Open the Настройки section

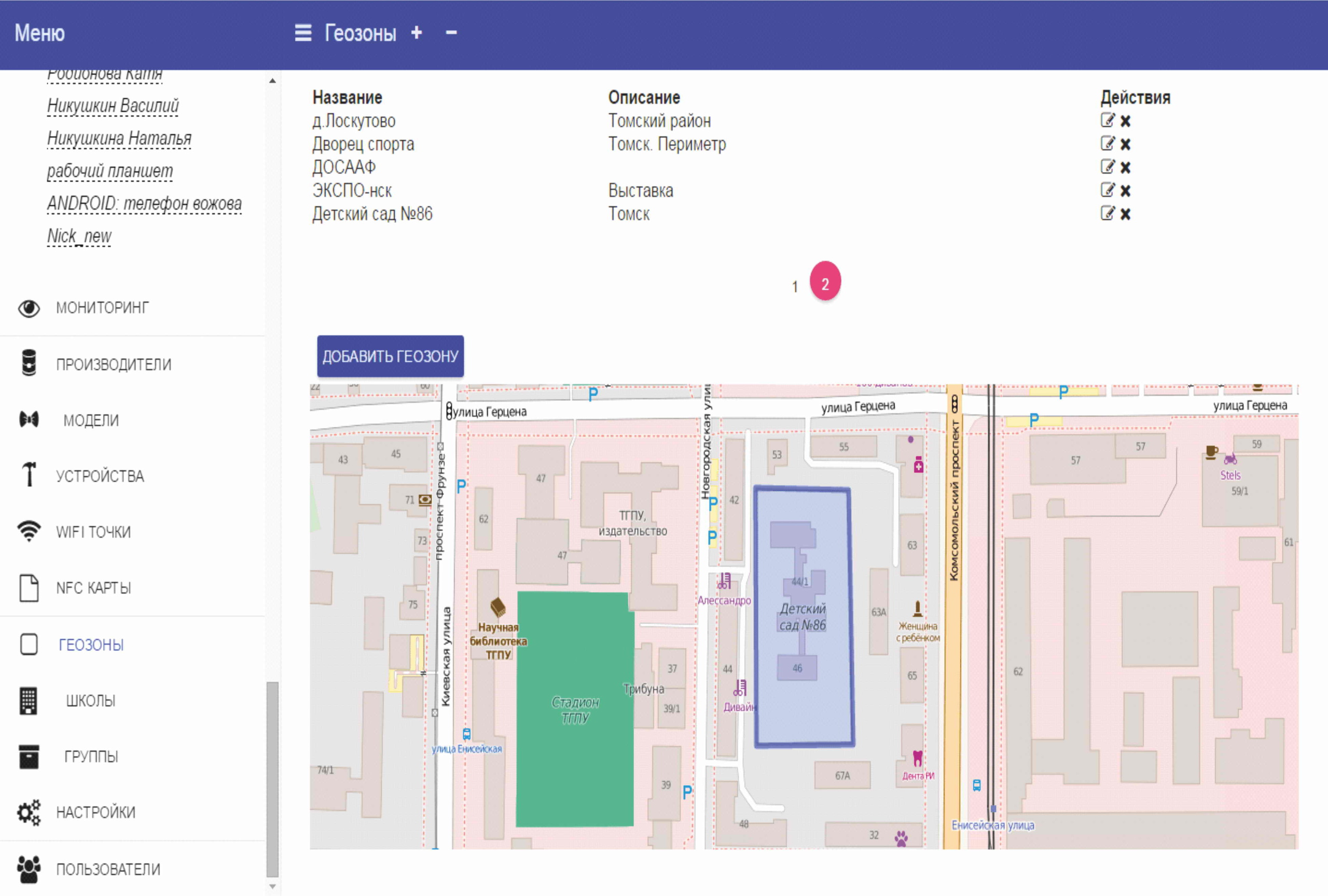(95, 812)
